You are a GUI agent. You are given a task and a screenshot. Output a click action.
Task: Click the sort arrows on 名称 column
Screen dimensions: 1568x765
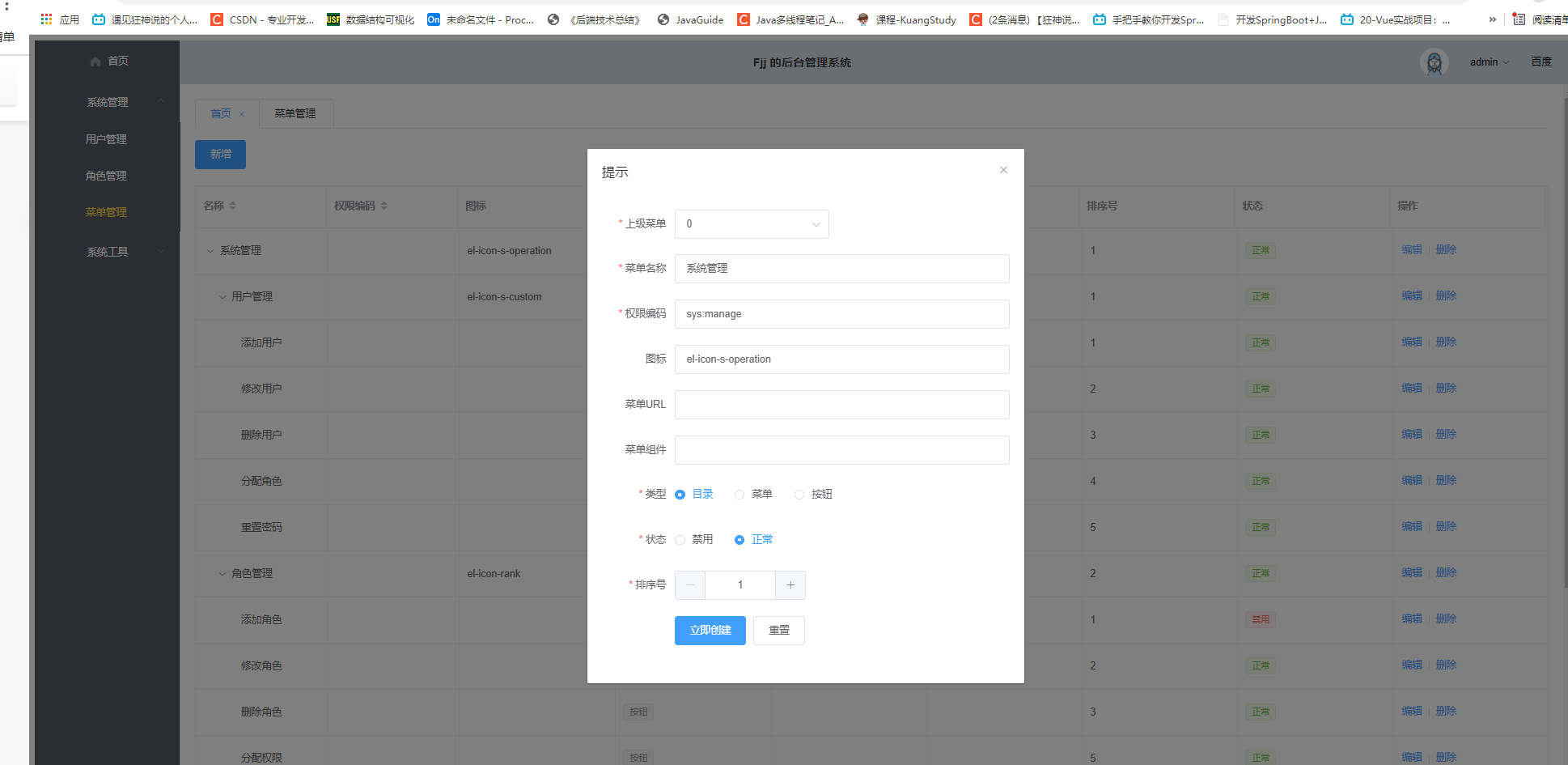point(232,206)
